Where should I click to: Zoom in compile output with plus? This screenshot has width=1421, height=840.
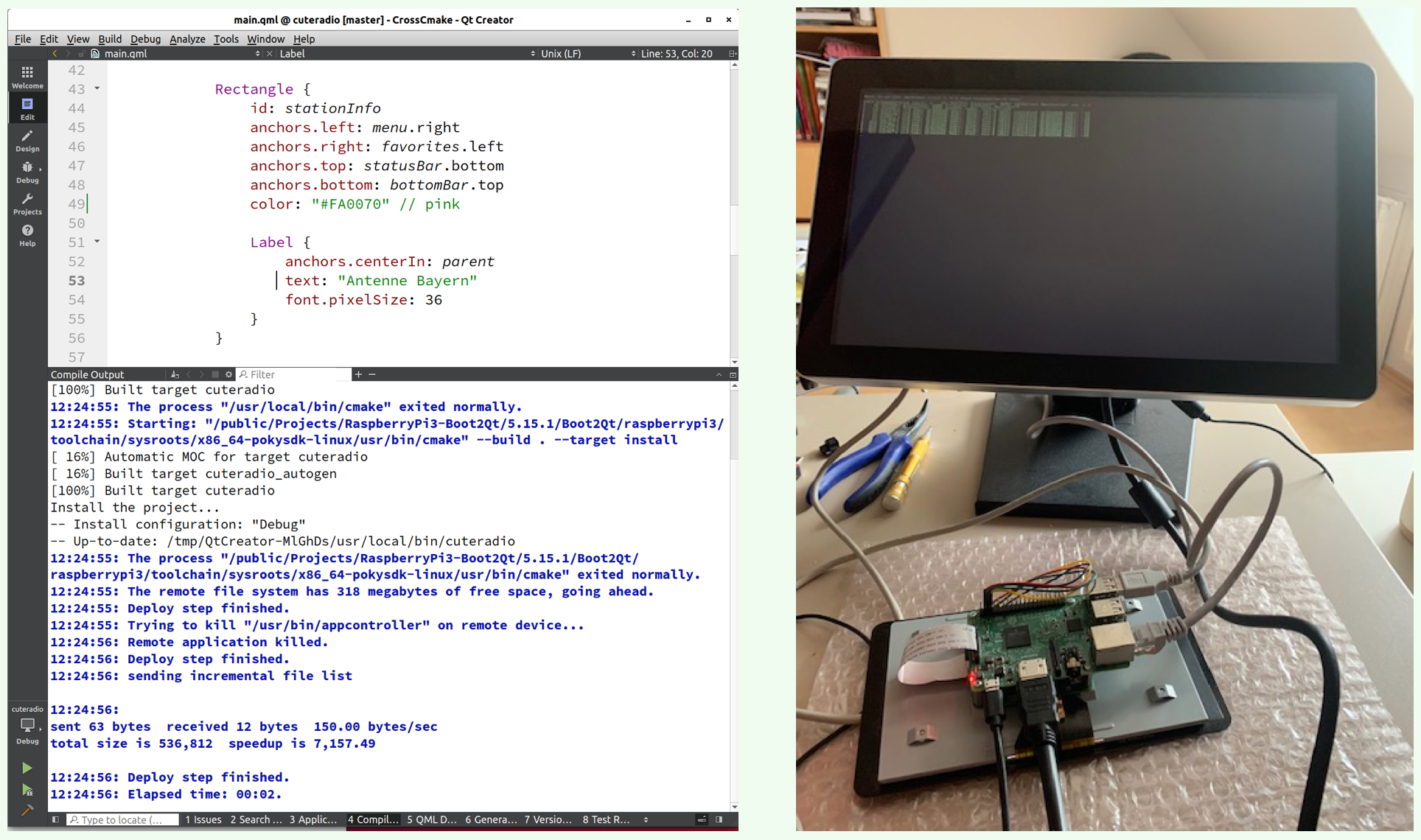[358, 374]
